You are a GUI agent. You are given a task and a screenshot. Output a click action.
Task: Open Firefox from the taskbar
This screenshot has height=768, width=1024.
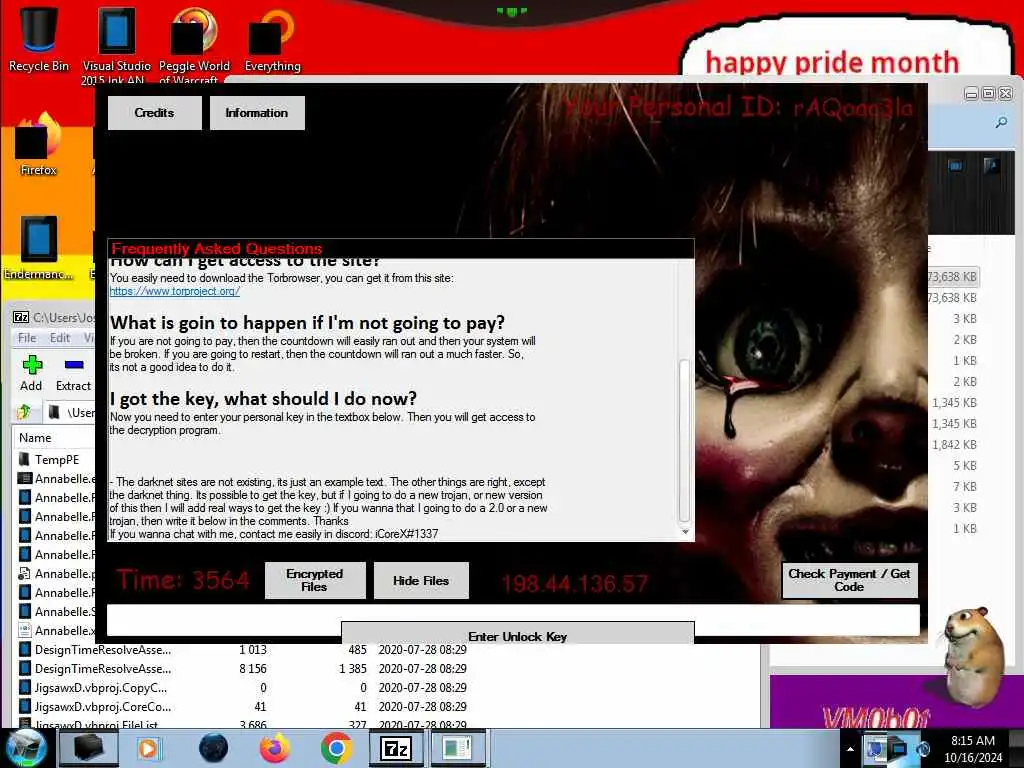(x=275, y=748)
